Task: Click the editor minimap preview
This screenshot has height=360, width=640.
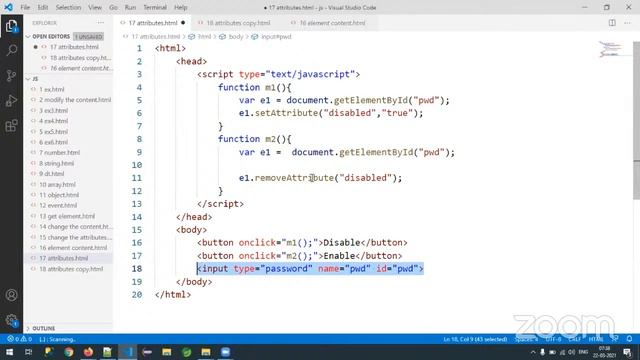Action: 611,49
